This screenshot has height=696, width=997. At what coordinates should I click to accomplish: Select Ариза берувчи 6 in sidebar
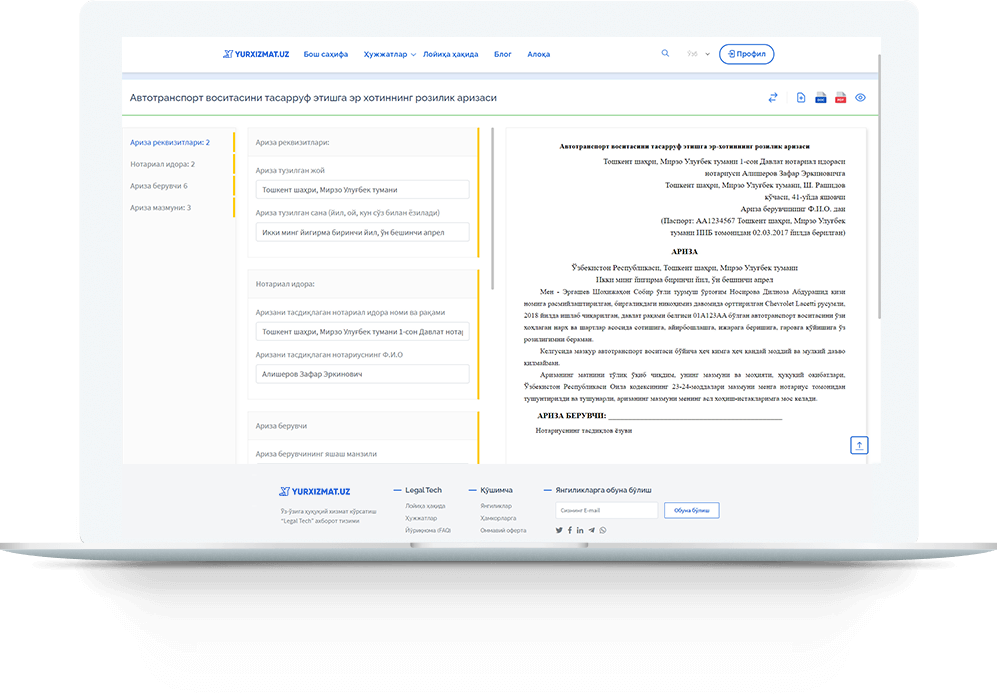(158, 186)
